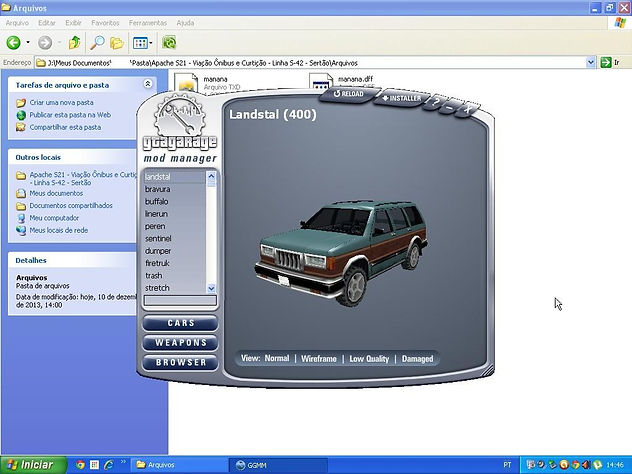Screen dimensions: 632x474
Task: Click Compartilhar esta pasta
Action: pyautogui.click(x=65, y=127)
